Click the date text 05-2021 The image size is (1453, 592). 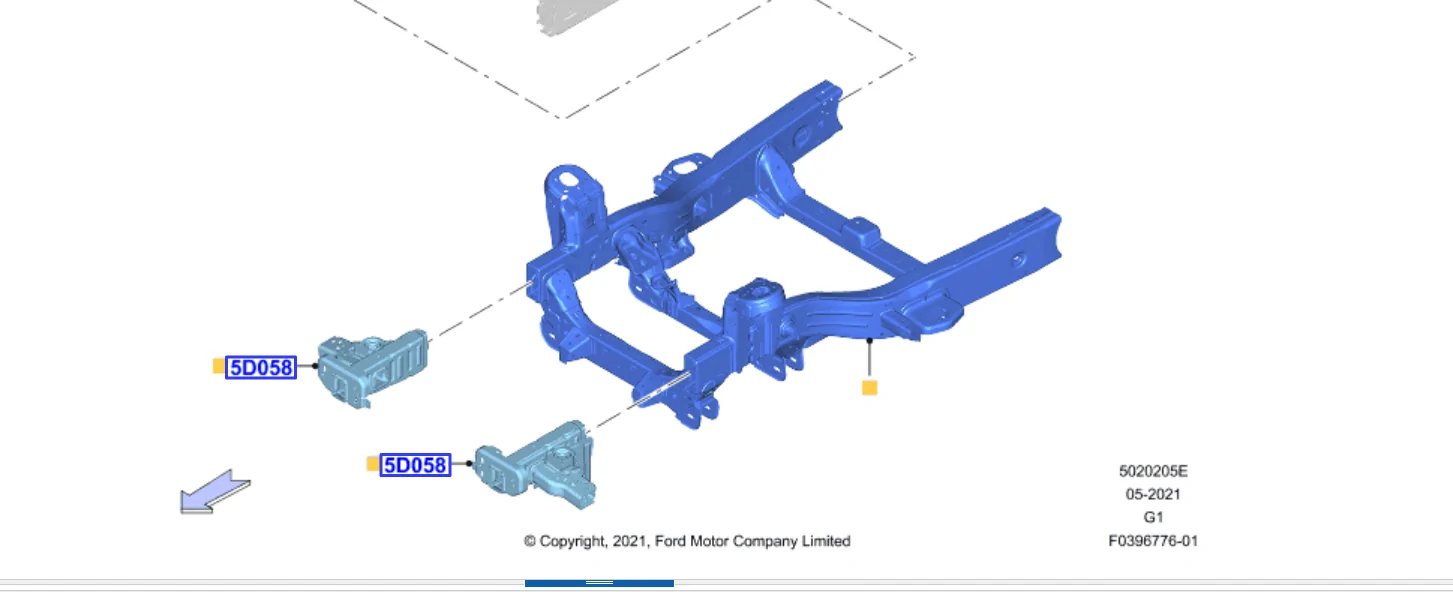pyautogui.click(x=1153, y=494)
